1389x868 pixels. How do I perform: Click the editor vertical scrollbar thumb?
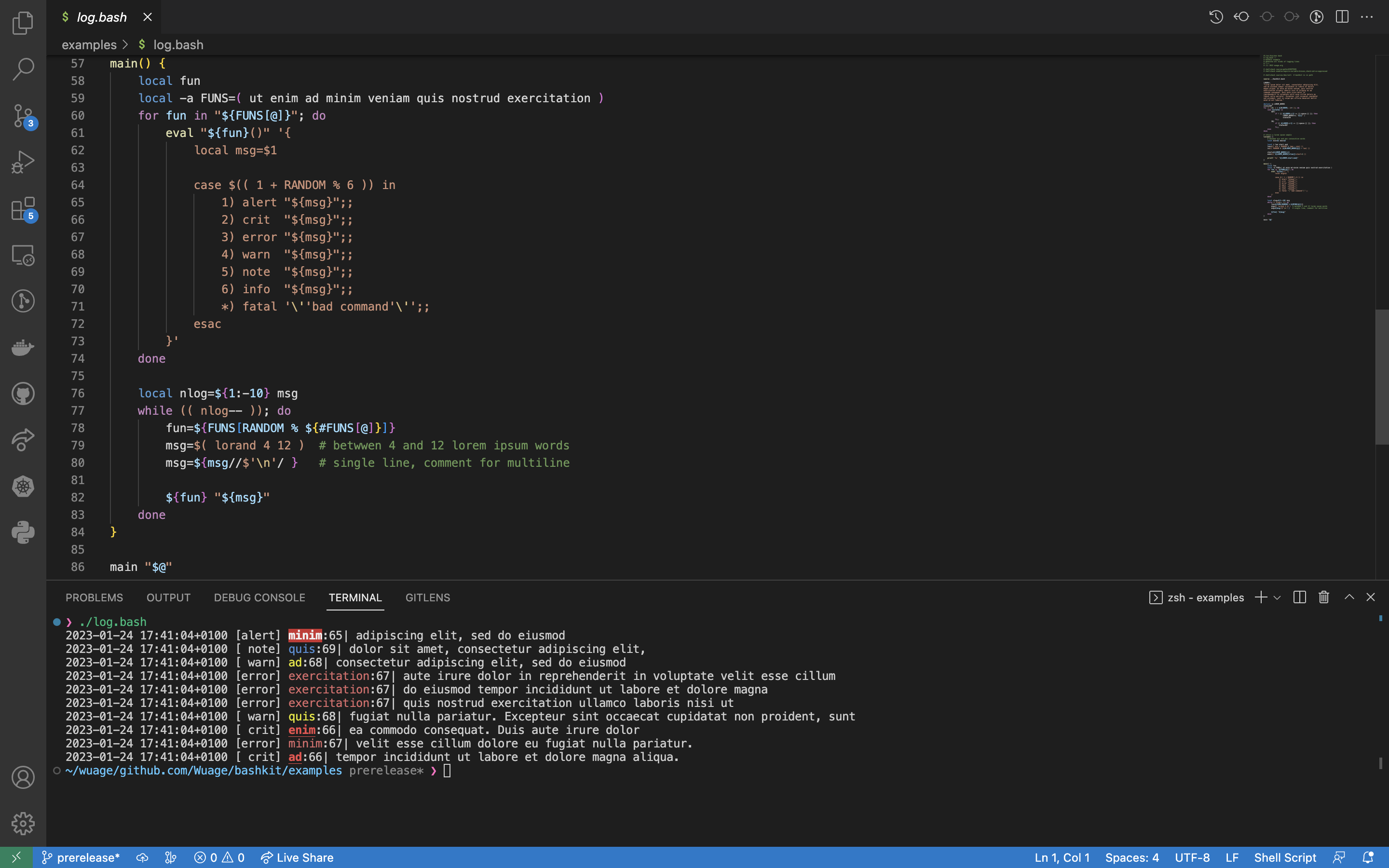tap(1382, 376)
